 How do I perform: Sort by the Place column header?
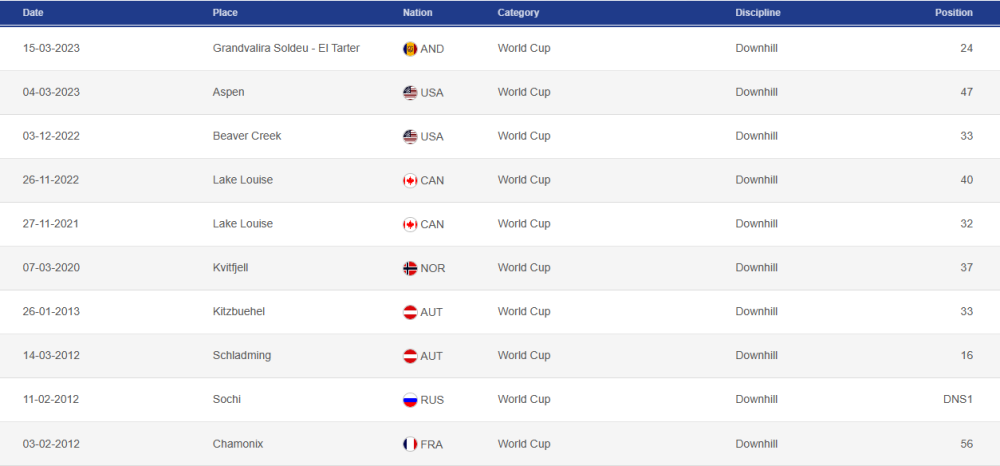[225, 13]
